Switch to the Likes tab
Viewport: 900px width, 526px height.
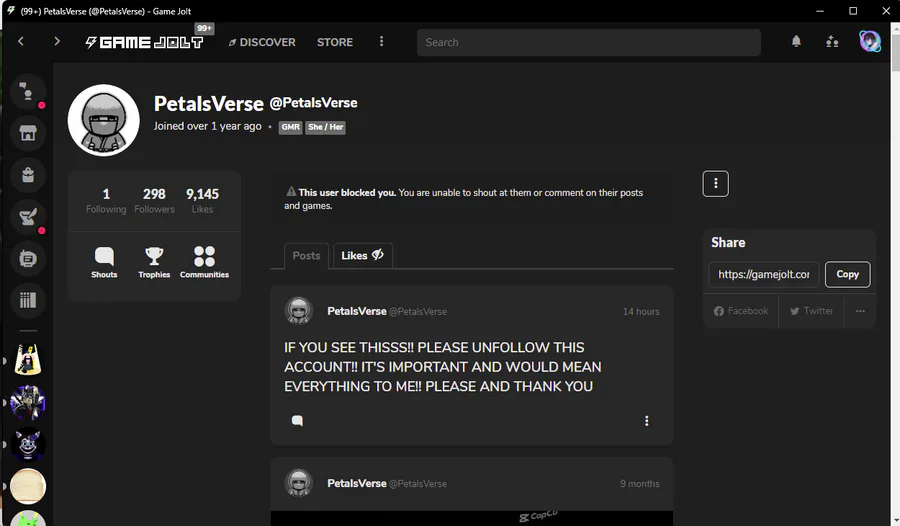[362, 256]
